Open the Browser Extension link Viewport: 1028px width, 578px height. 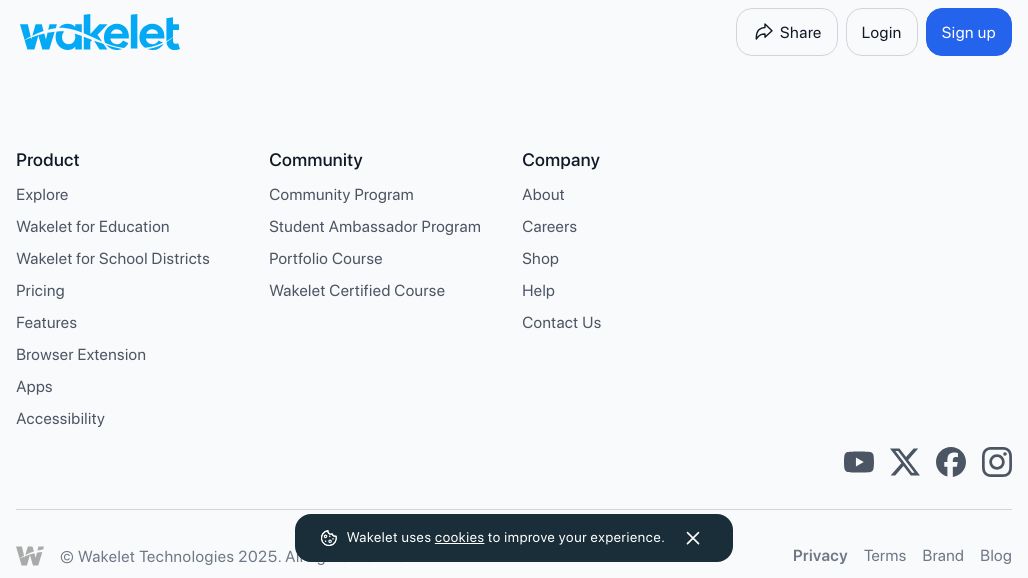[x=81, y=355]
